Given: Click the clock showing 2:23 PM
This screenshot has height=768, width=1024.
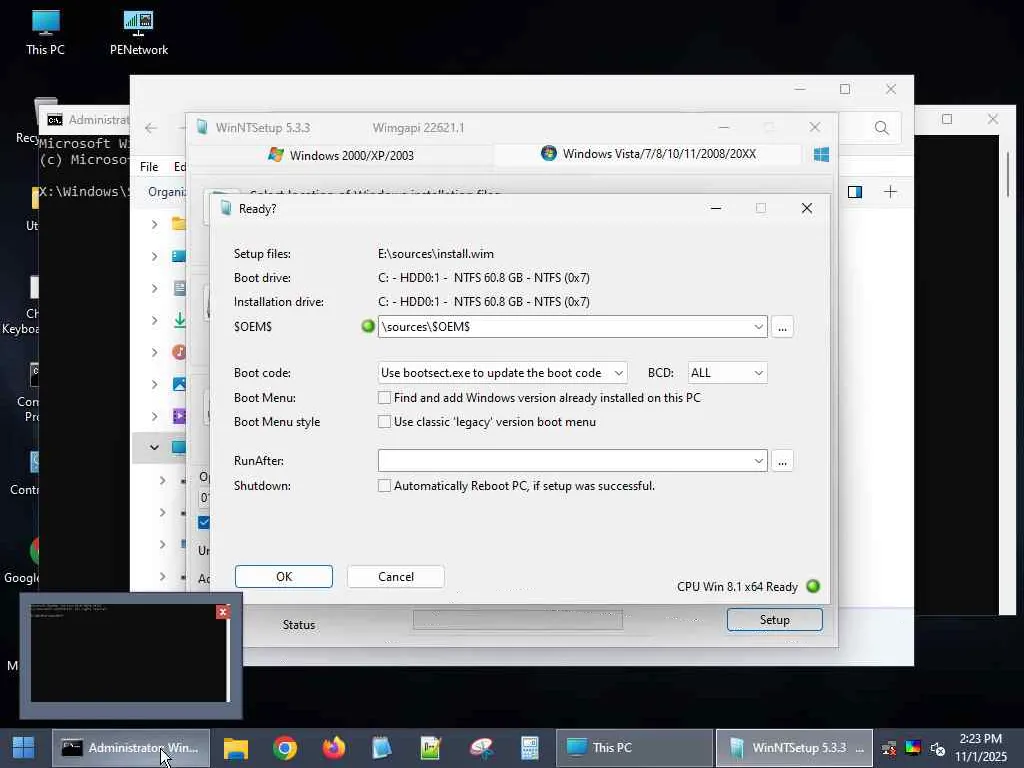Looking at the screenshot, I should [980, 739].
